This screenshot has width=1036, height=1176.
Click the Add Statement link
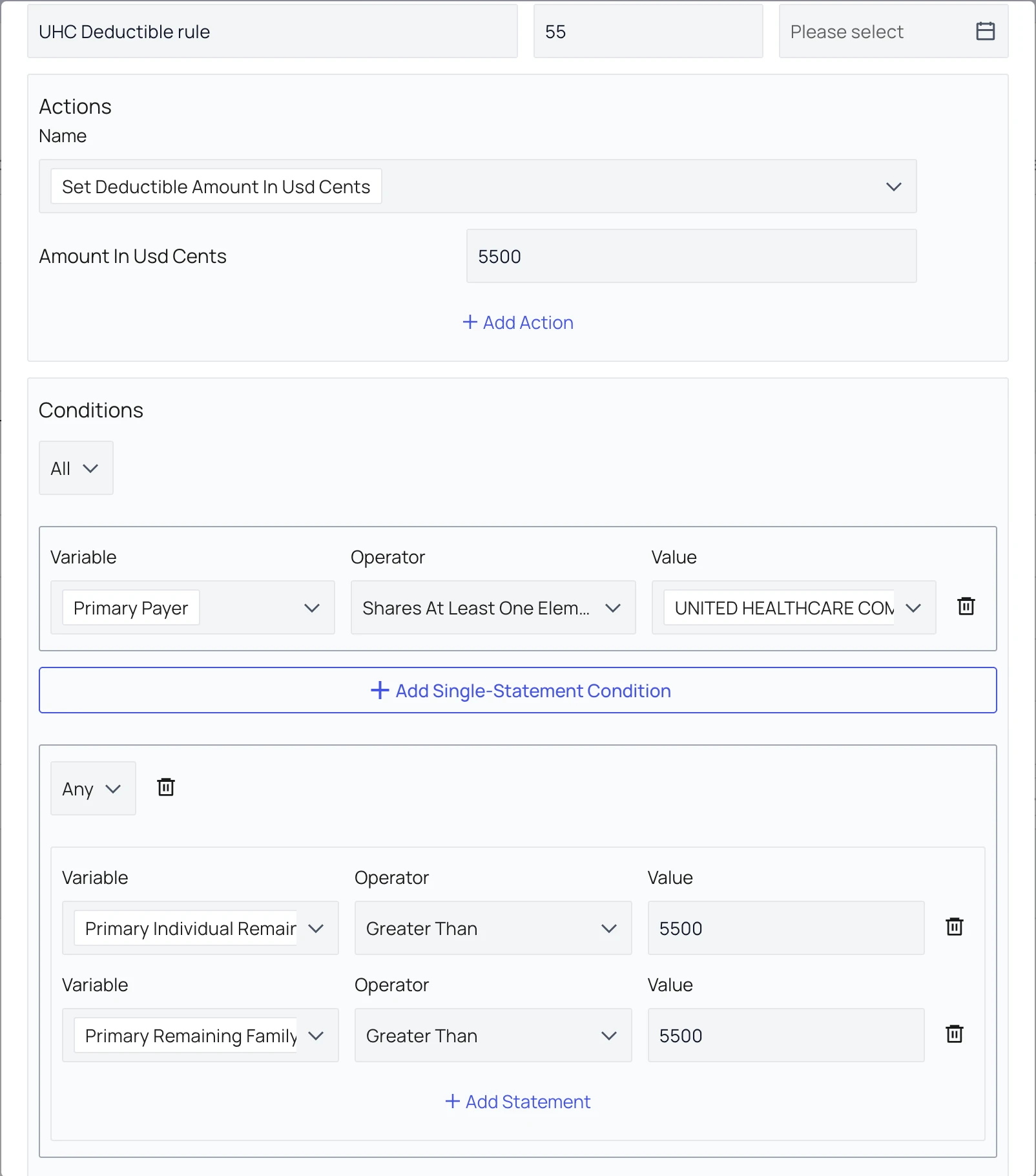518,1102
